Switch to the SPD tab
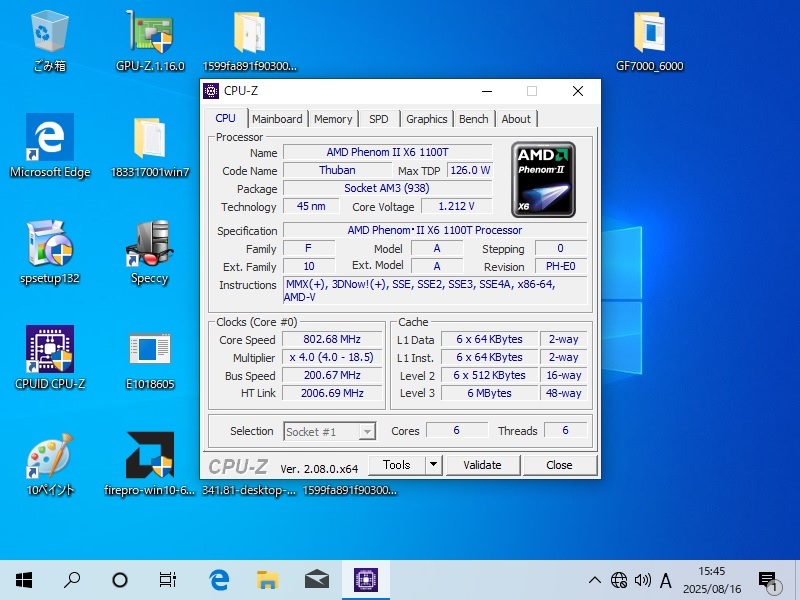The width and height of the screenshot is (800, 600). (379, 119)
